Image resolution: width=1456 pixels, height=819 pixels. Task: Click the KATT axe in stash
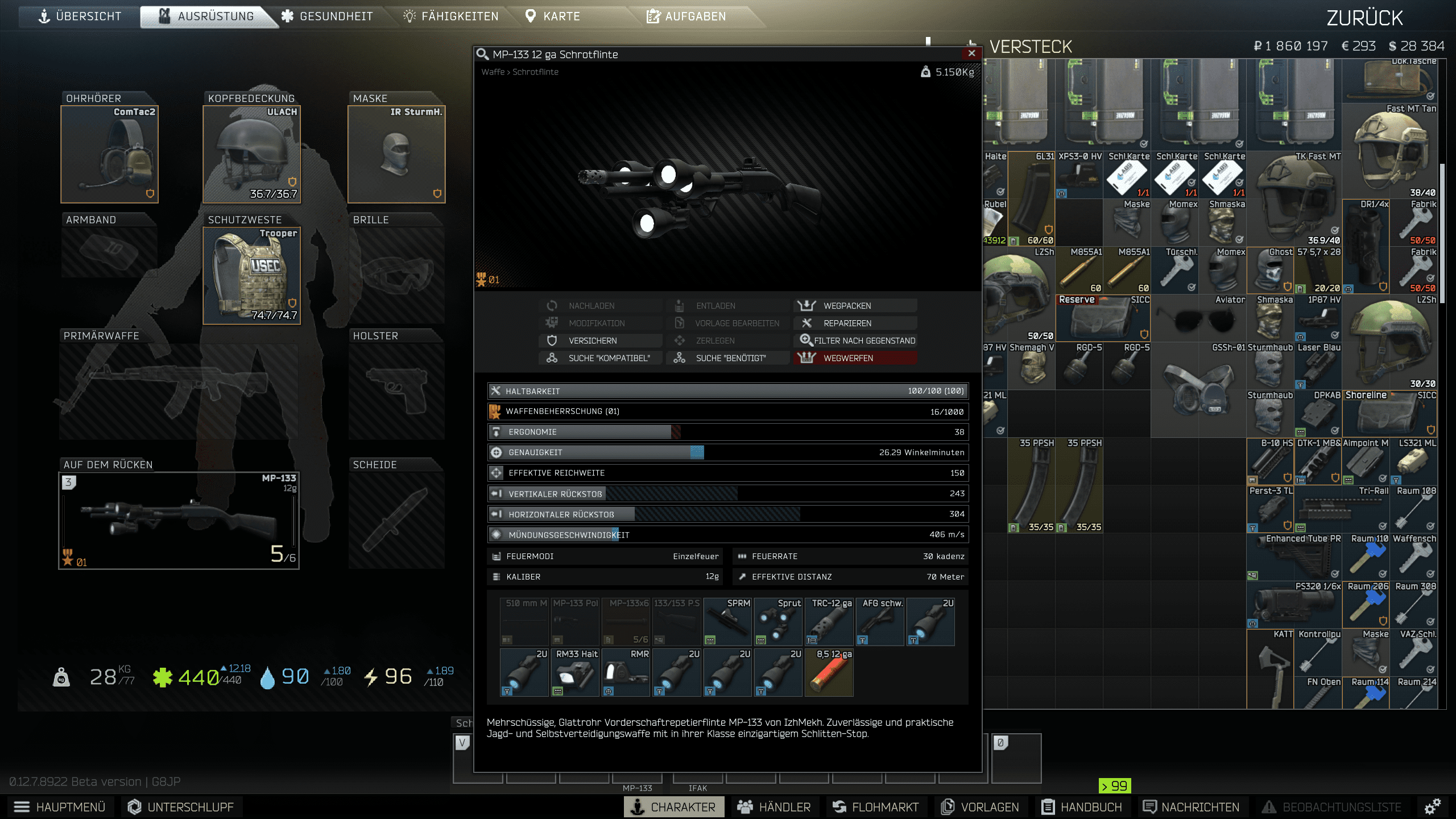click(1270, 669)
